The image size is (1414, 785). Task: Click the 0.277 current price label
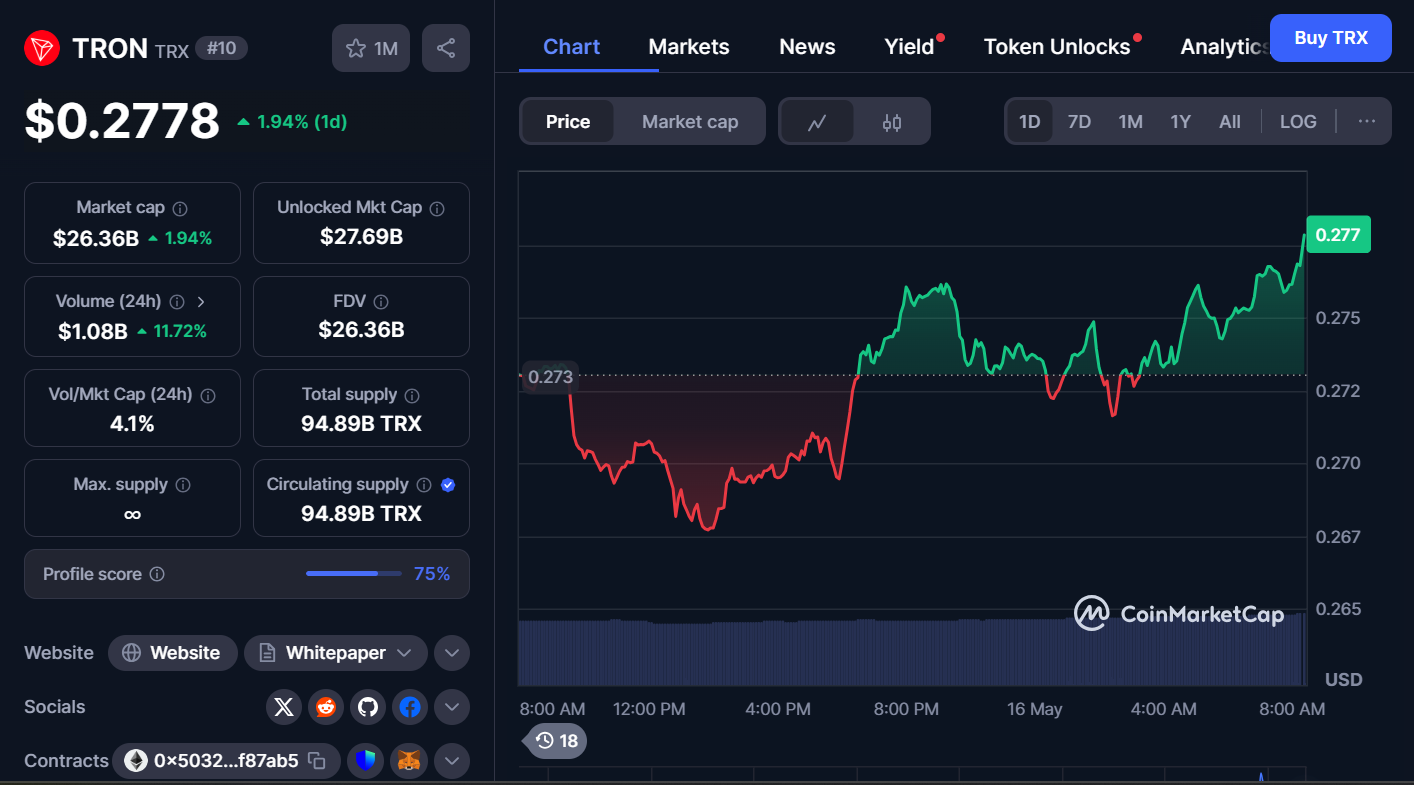1338,235
